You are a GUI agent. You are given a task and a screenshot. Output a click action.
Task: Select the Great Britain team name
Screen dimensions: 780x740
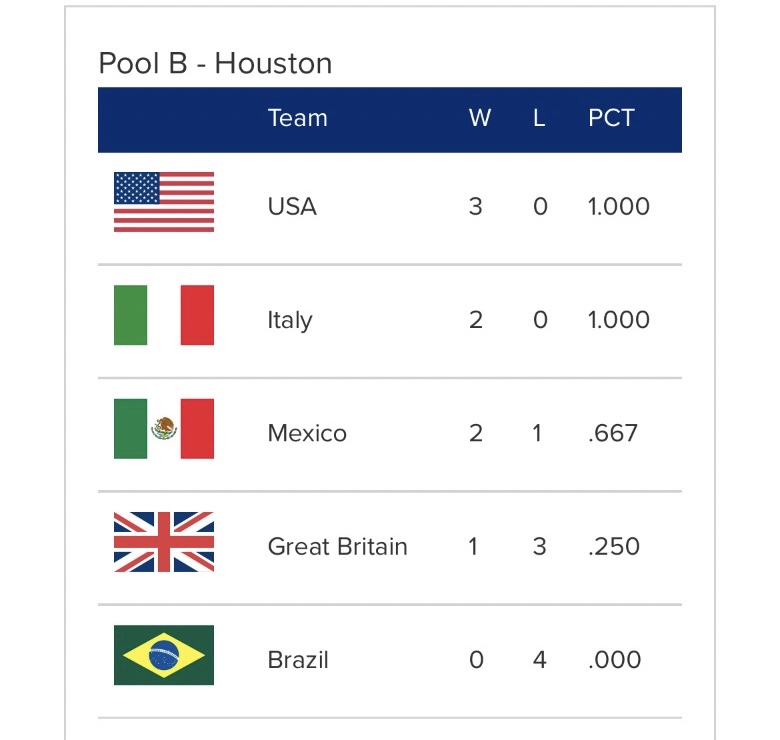click(x=337, y=547)
